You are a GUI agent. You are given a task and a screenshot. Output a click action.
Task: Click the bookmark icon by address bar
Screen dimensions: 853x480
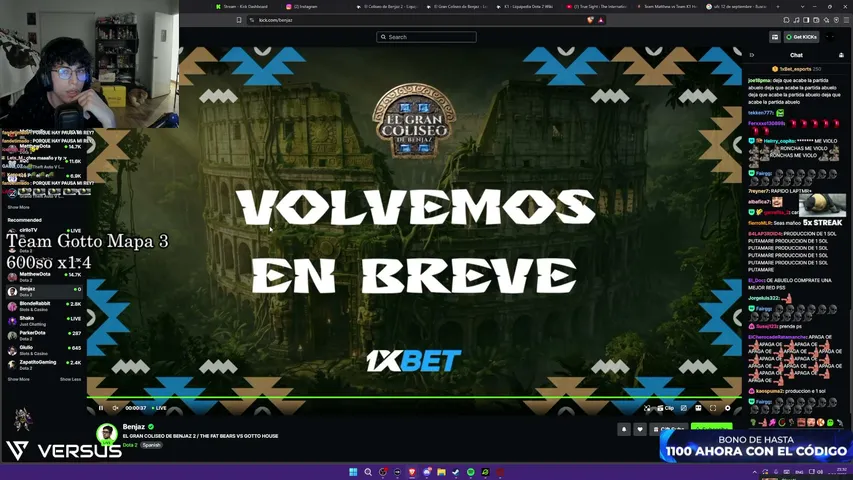click(x=239, y=20)
